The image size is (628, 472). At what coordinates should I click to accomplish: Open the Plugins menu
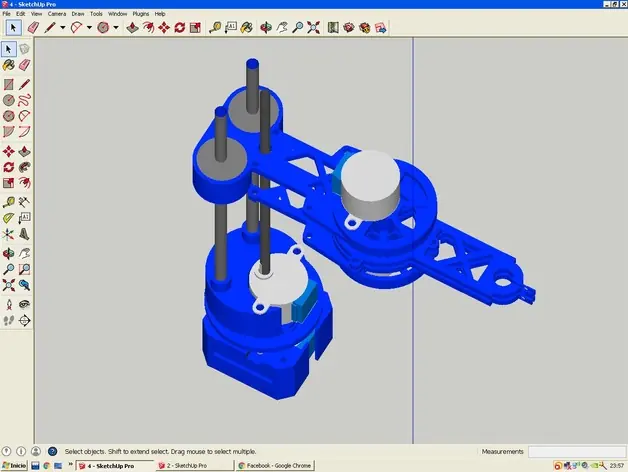pyautogui.click(x=141, y=14)
